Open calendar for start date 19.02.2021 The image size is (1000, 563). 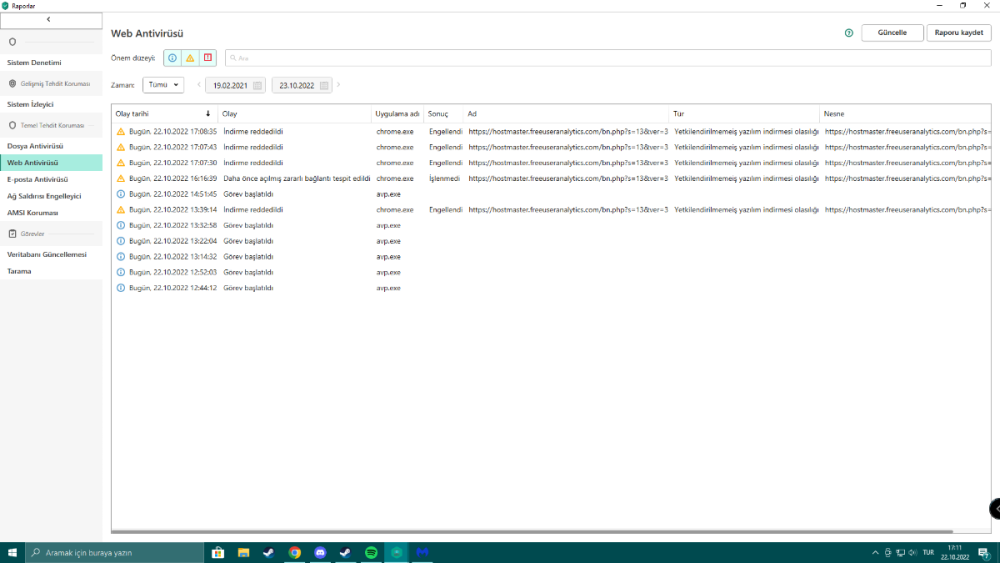(257, 85)
